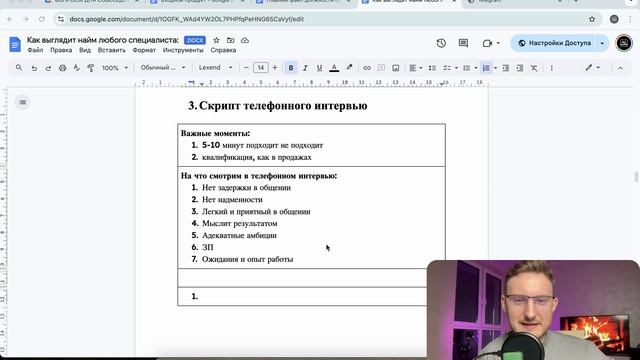Click list item Нет надменности
Viewport: 640px width, 360px height.
pyautogui.click(x=232, y=200)
